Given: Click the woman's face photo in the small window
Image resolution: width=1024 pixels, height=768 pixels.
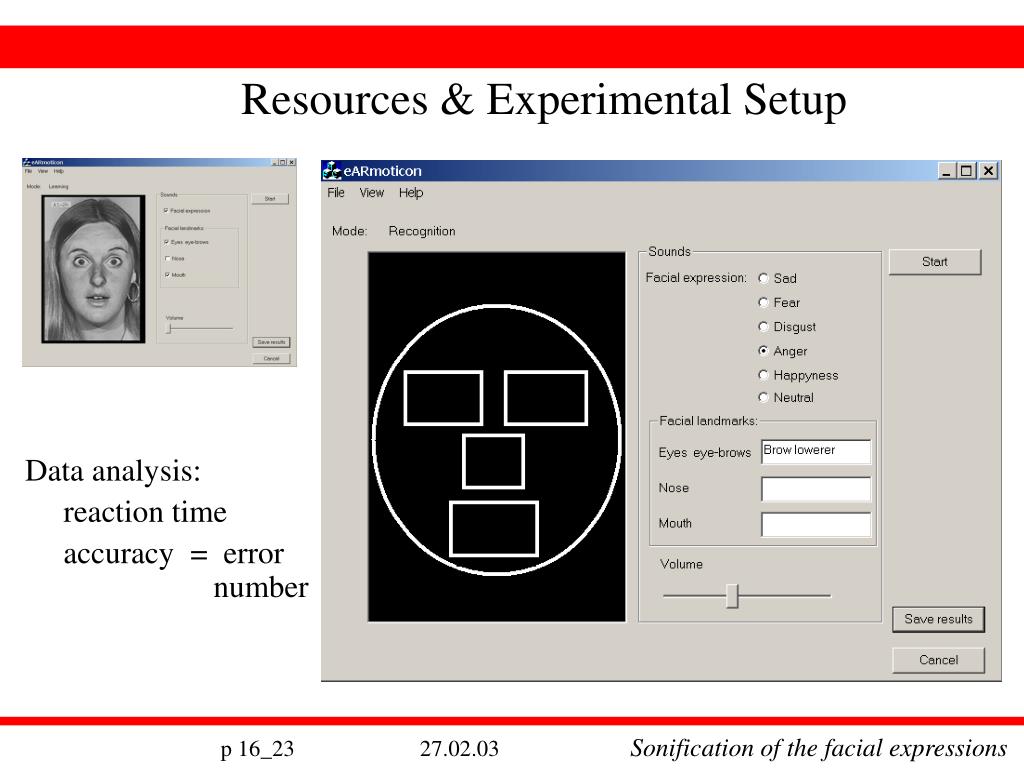Looking at the screenshot, I should click(x=93, y=269).
